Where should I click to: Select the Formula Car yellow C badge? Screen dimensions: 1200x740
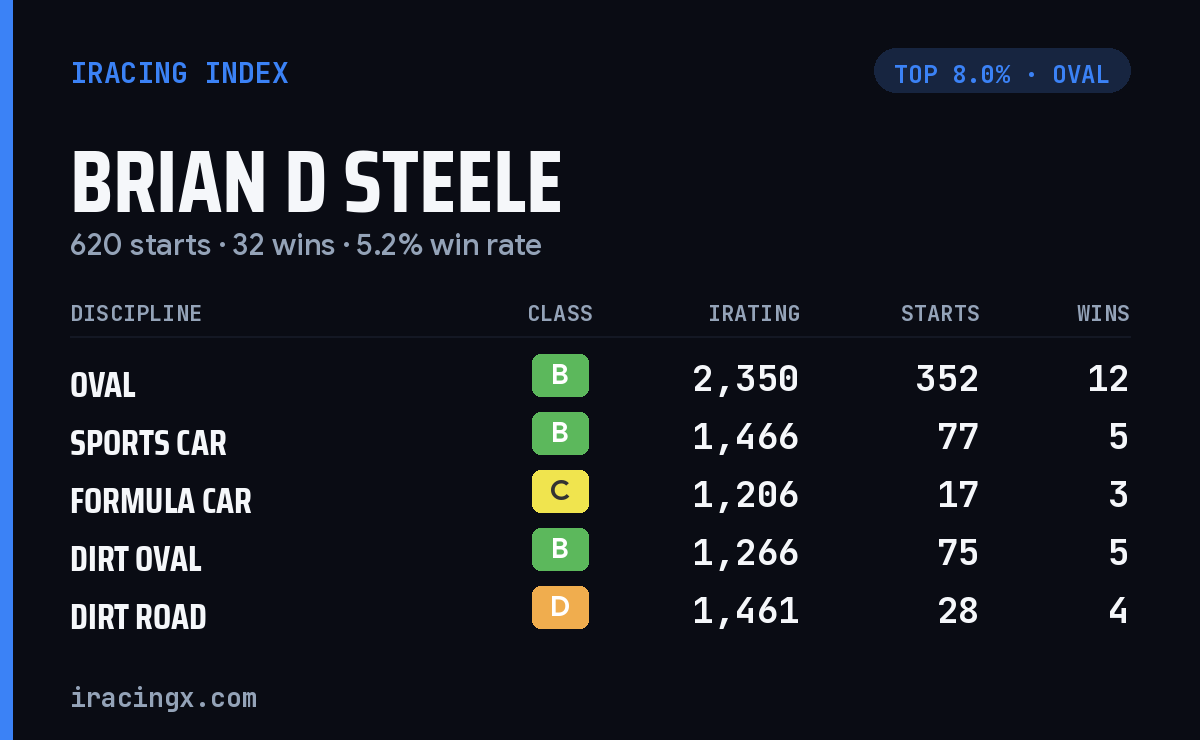(x=560, y=492)
